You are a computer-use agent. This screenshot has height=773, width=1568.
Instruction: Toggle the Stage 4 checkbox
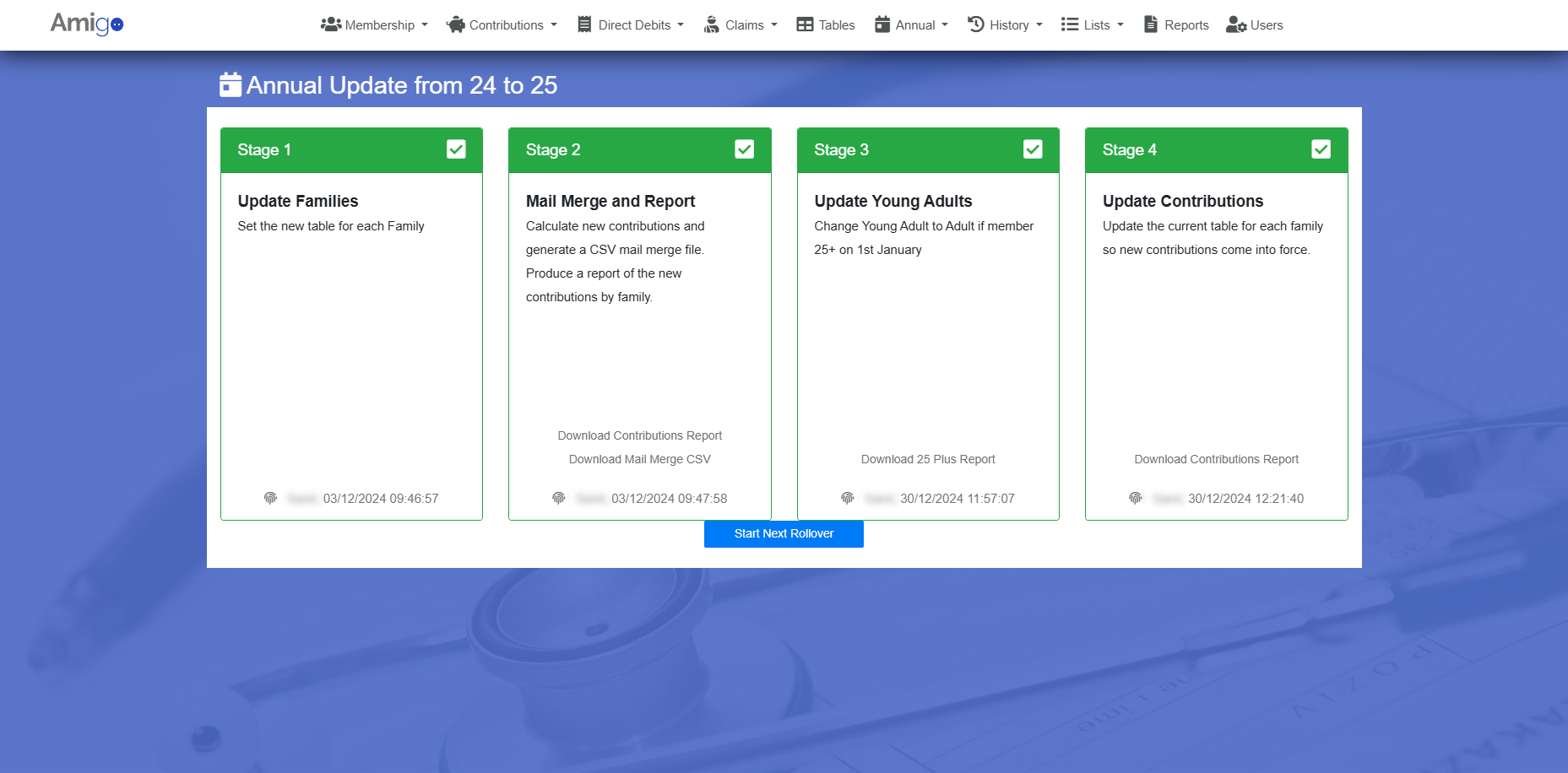click(1321, 149)
